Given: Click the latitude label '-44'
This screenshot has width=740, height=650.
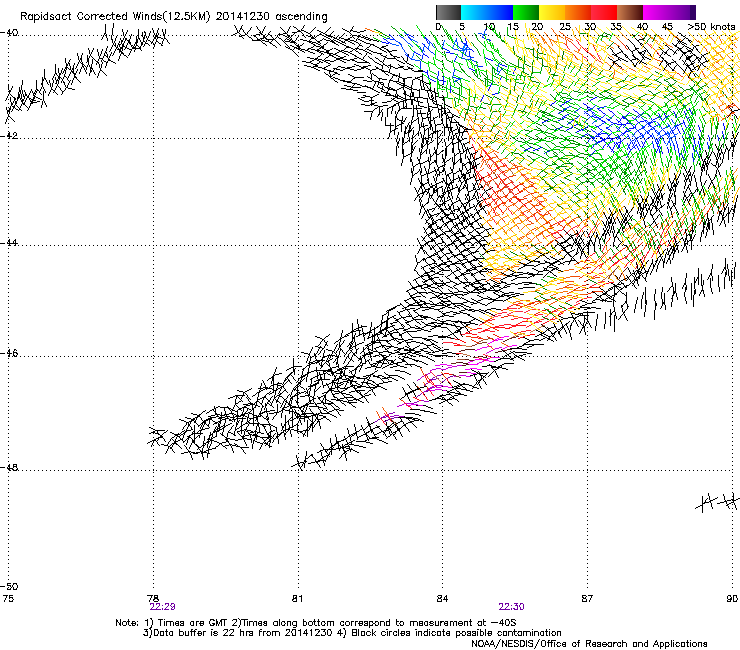Looking at the screenshot, I should [x=9, y=243].
